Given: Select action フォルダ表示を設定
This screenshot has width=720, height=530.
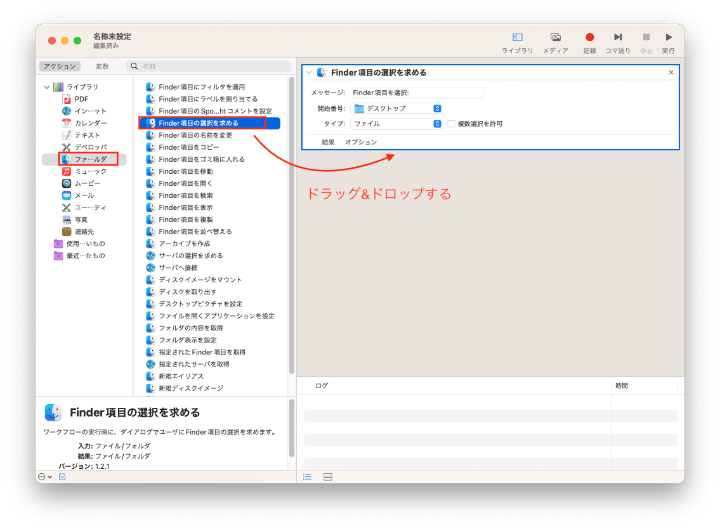Looking at the screenshot, I should pos(181,340).
